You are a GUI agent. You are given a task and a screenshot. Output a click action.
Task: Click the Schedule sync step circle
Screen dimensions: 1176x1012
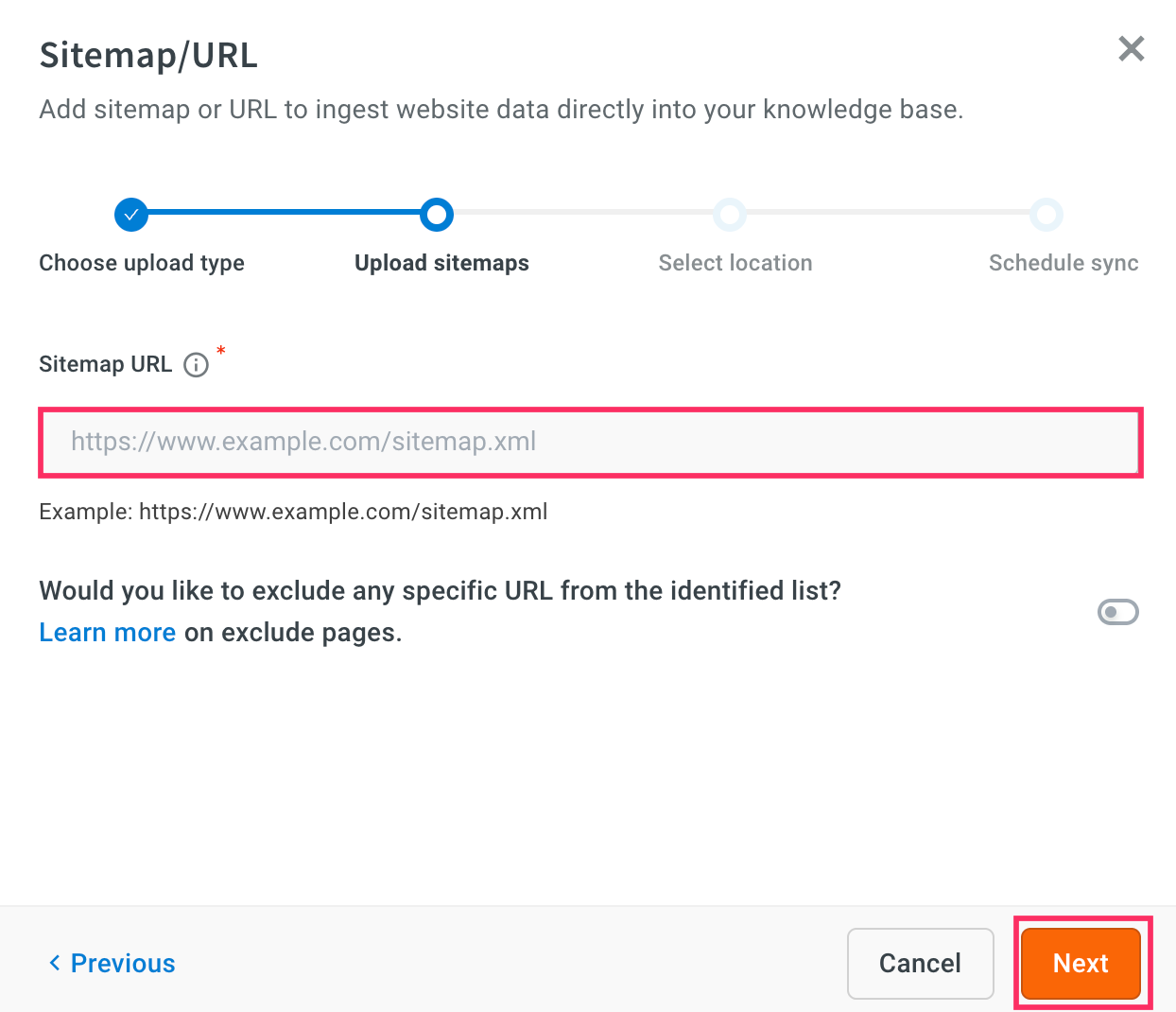[x=1046, y=215]
